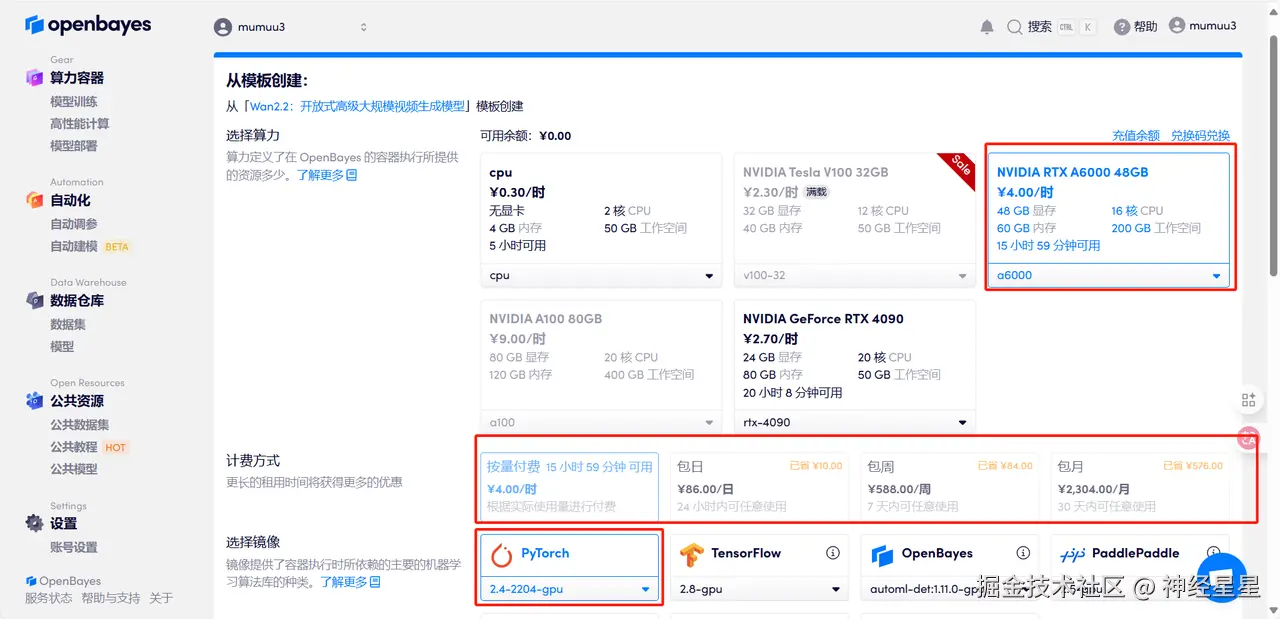Click the 公共资源 sidebar icon
This screenshot has width=1280, height=619.
click(x=35, y=400)
